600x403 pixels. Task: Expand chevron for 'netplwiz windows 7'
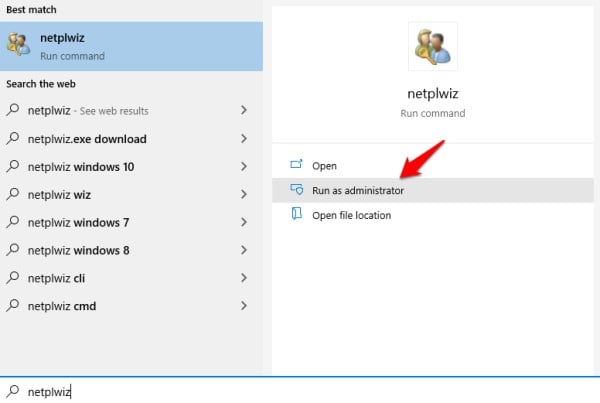[244, 222]
